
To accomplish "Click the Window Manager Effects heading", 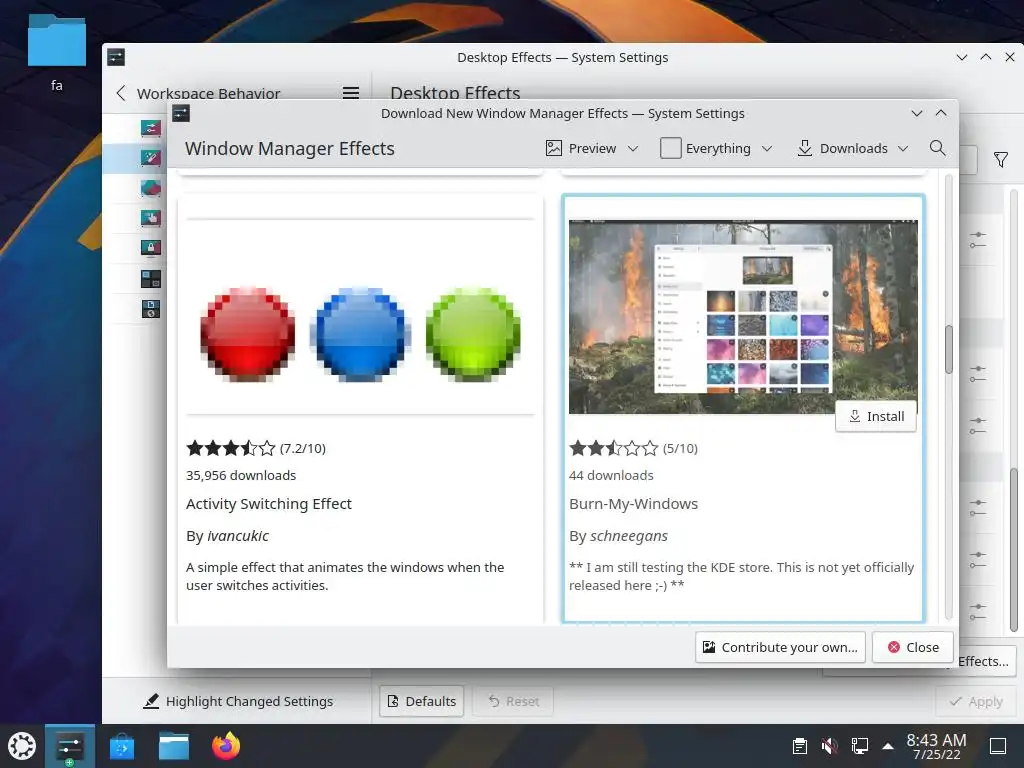I will pyautogui.click(x=289, y=148).
